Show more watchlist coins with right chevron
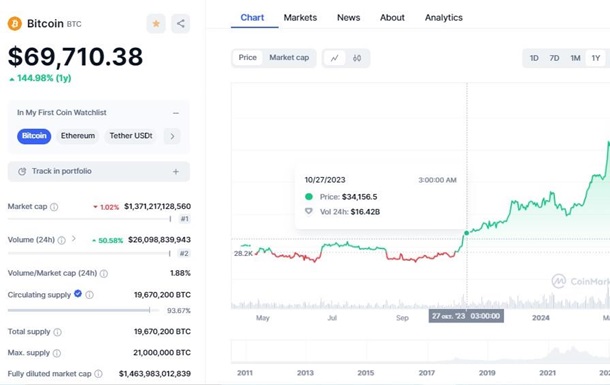 click(x=172, y=136)
